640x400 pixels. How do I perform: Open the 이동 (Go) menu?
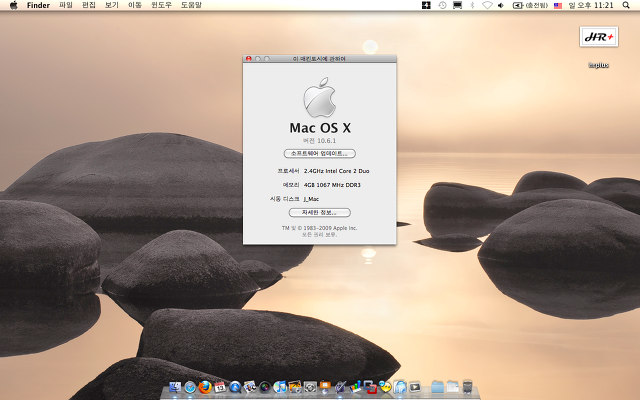point(135,5)
